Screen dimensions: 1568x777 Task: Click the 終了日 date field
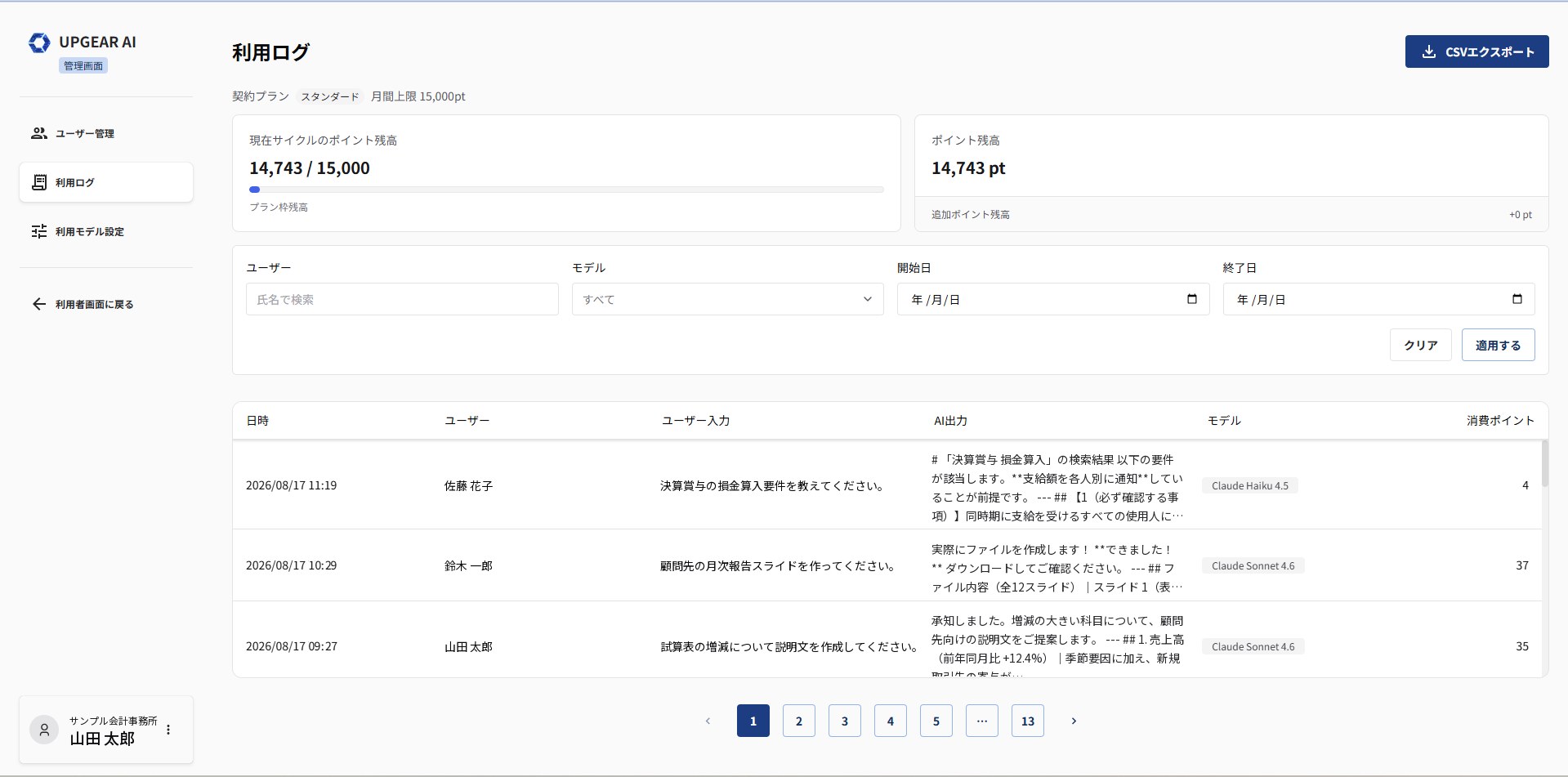1378,299
